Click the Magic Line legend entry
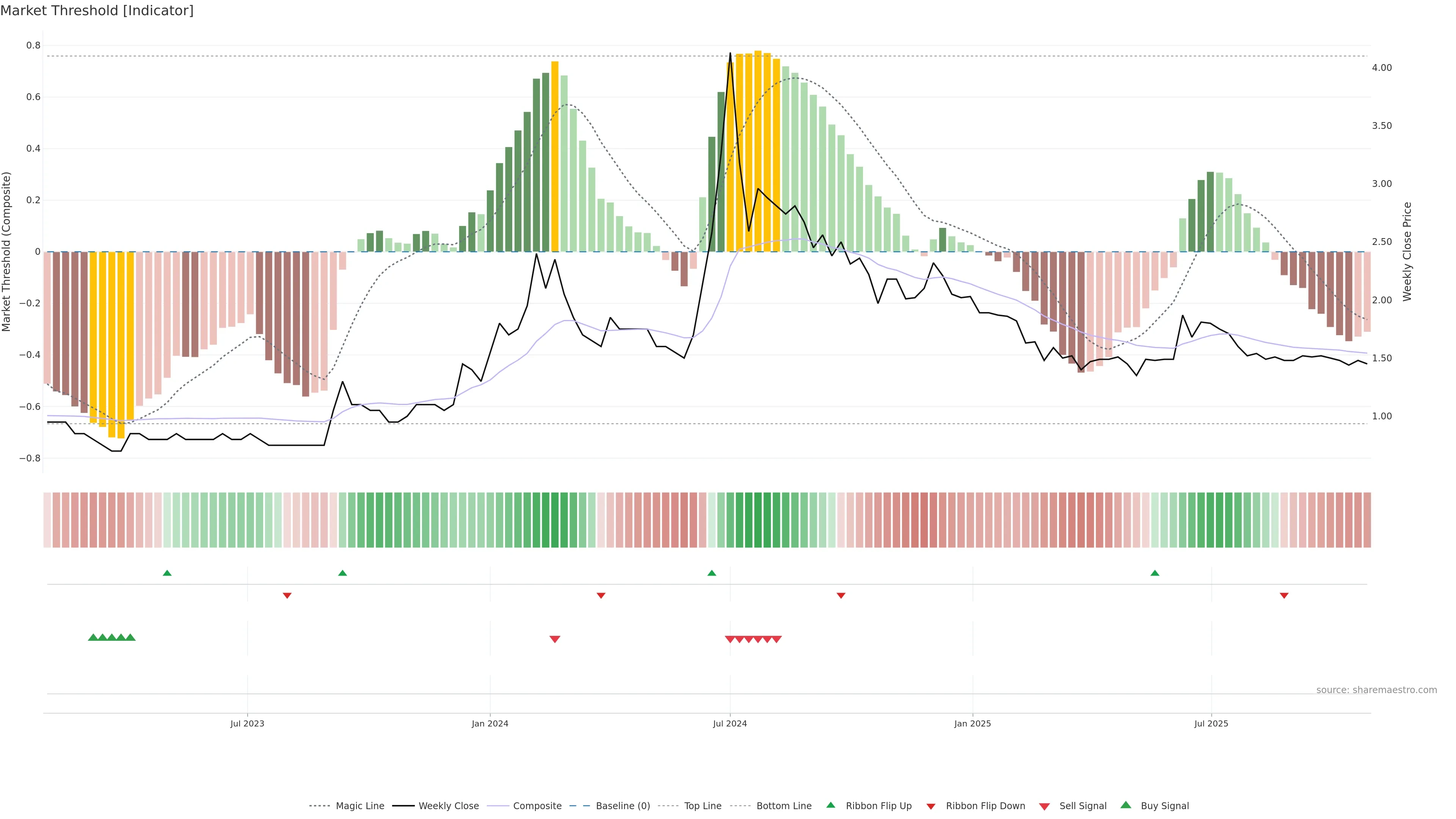The image size is (1456, 819). click(359, 805)
